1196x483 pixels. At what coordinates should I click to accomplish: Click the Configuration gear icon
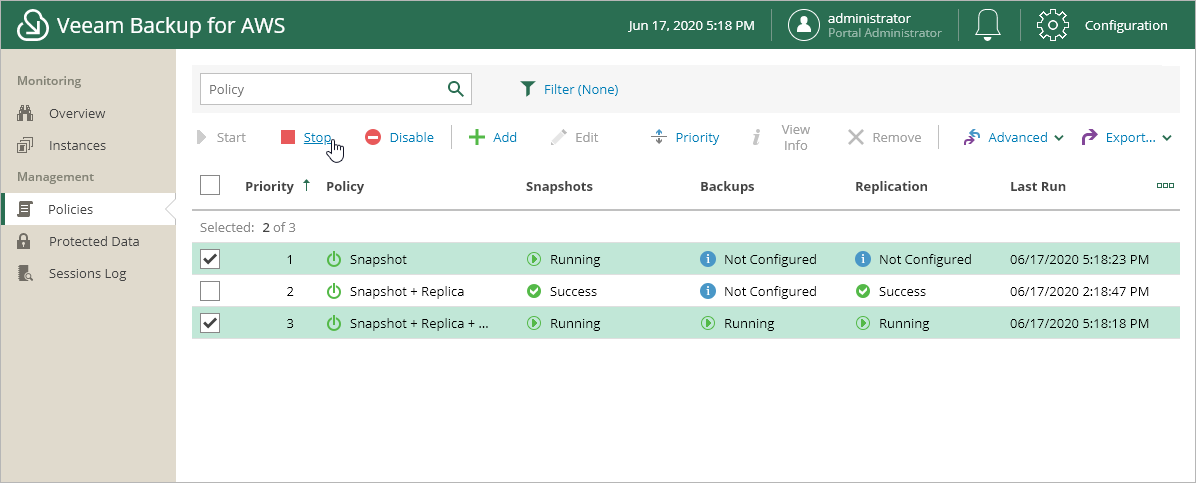click(1053, 25)
